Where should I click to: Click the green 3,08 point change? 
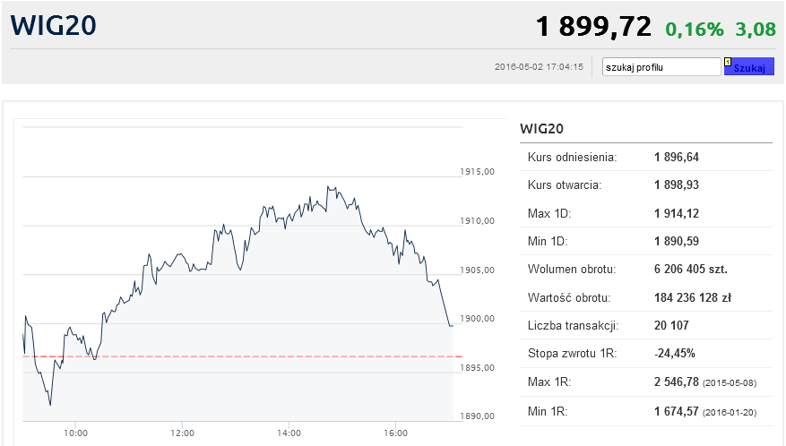pos(755,29)
